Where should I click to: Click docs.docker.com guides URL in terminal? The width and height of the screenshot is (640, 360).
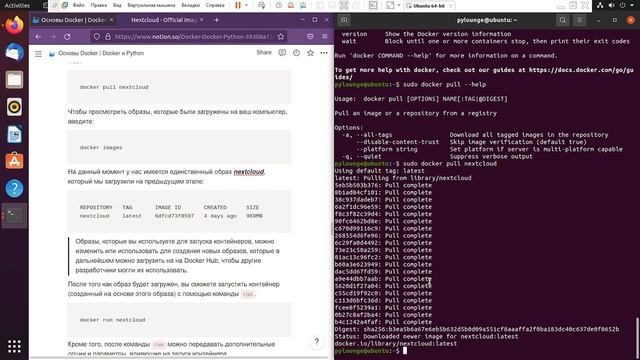pyautogui.click(x=484, y=73)
